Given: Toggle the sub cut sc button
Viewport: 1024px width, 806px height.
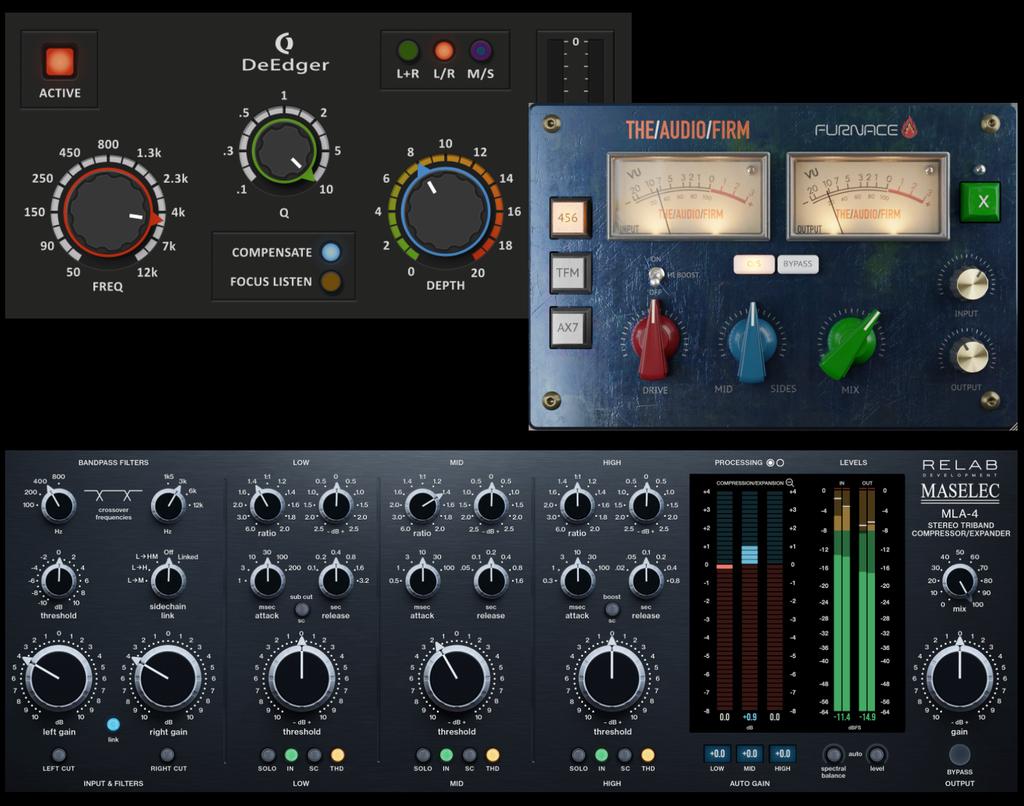Looking at the screenshot, I should (301, 609).
